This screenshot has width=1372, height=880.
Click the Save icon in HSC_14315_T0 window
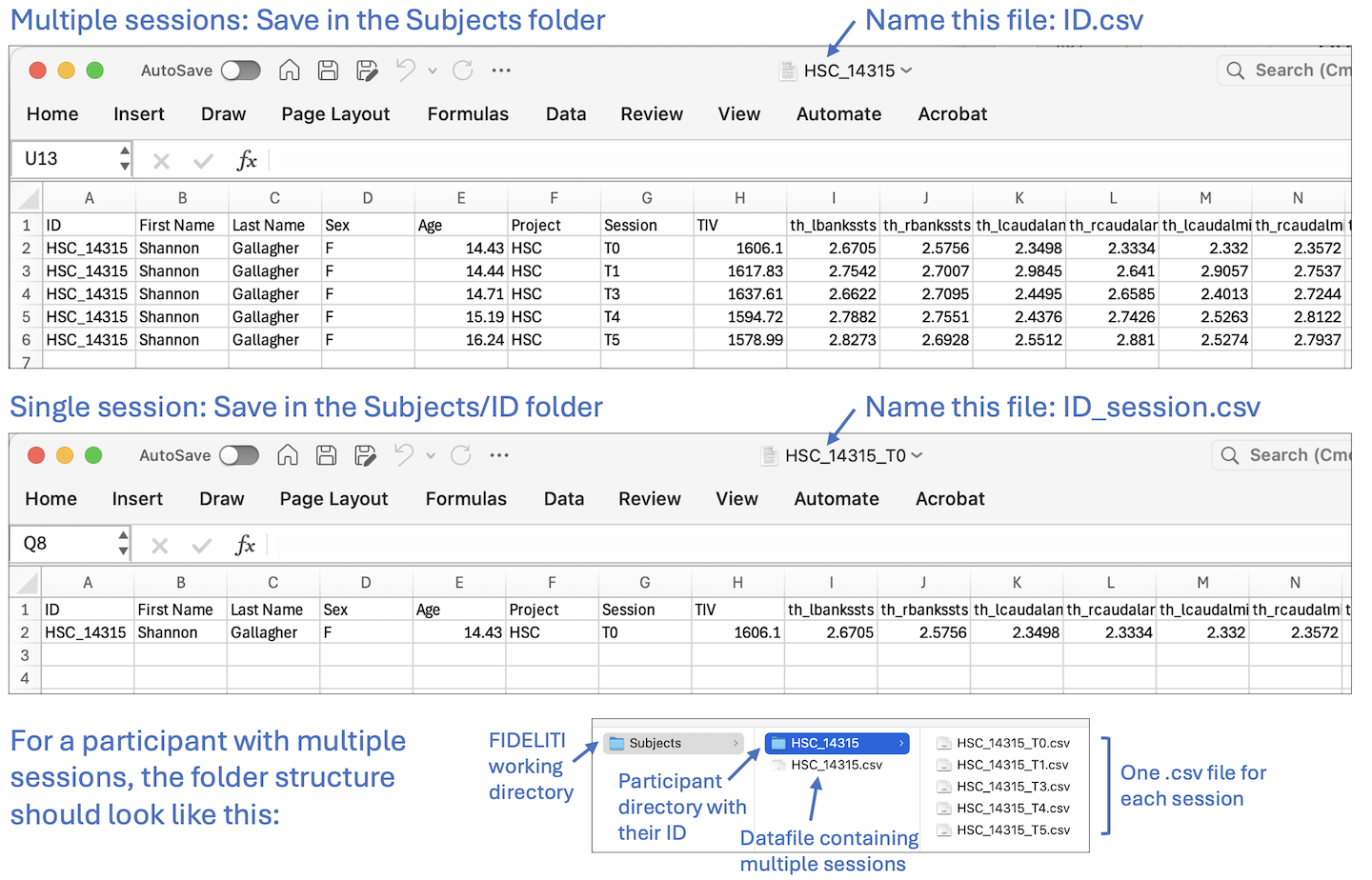[x=326, y=455]
